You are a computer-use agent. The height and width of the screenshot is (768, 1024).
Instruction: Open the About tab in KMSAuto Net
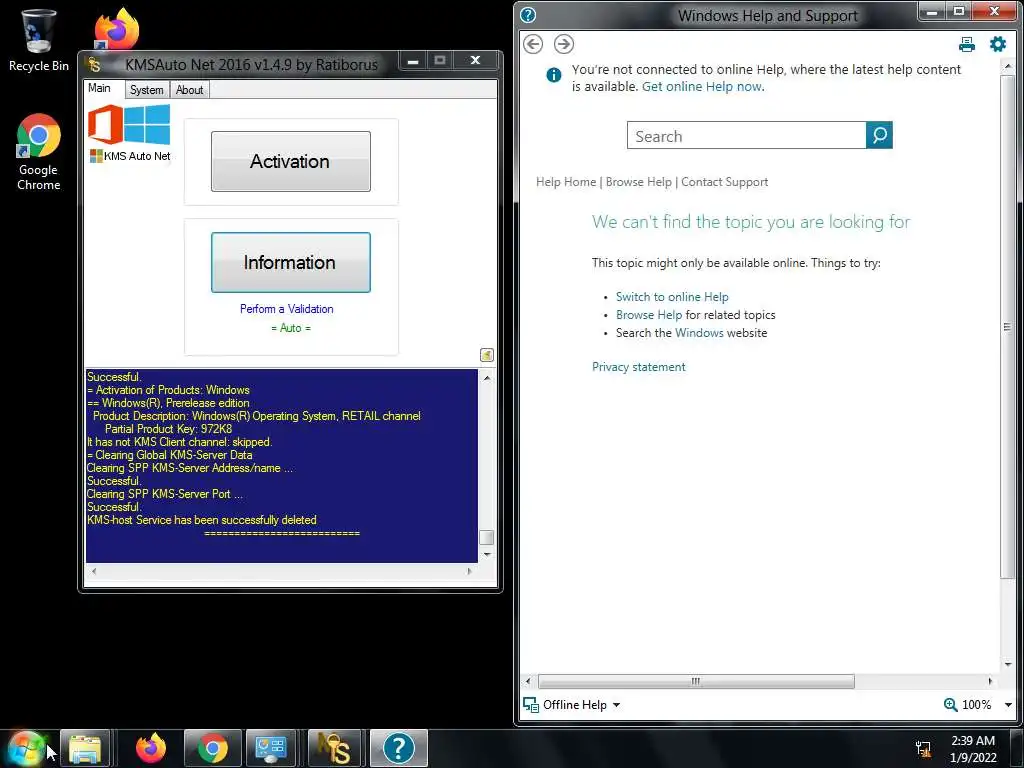pyautogui.click(x=189, y=89)
